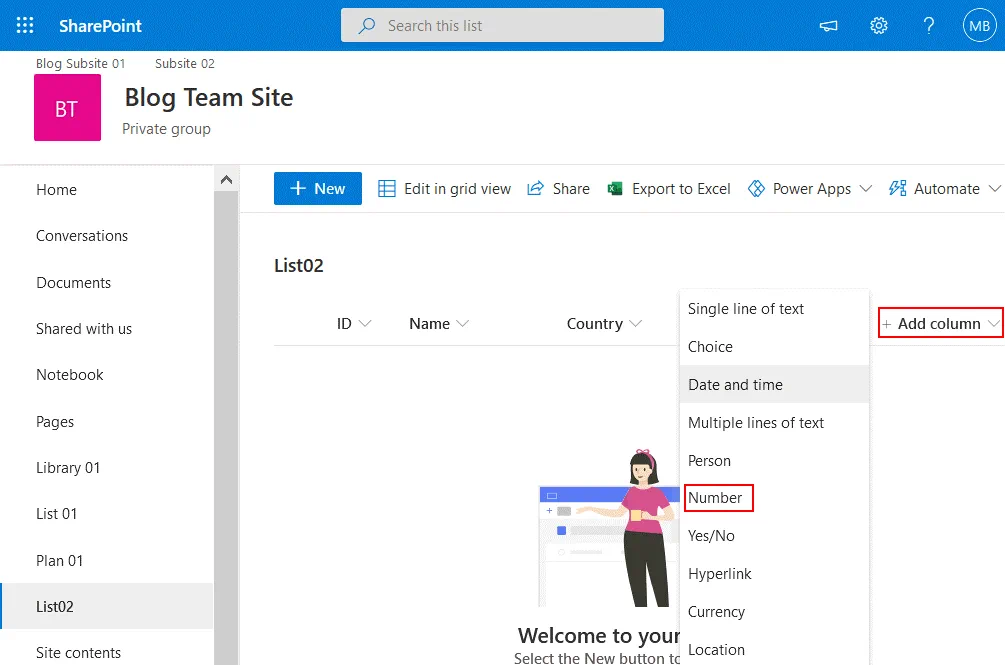
Task: Choose Date and time column type
Action: click(x=736, y=385)
